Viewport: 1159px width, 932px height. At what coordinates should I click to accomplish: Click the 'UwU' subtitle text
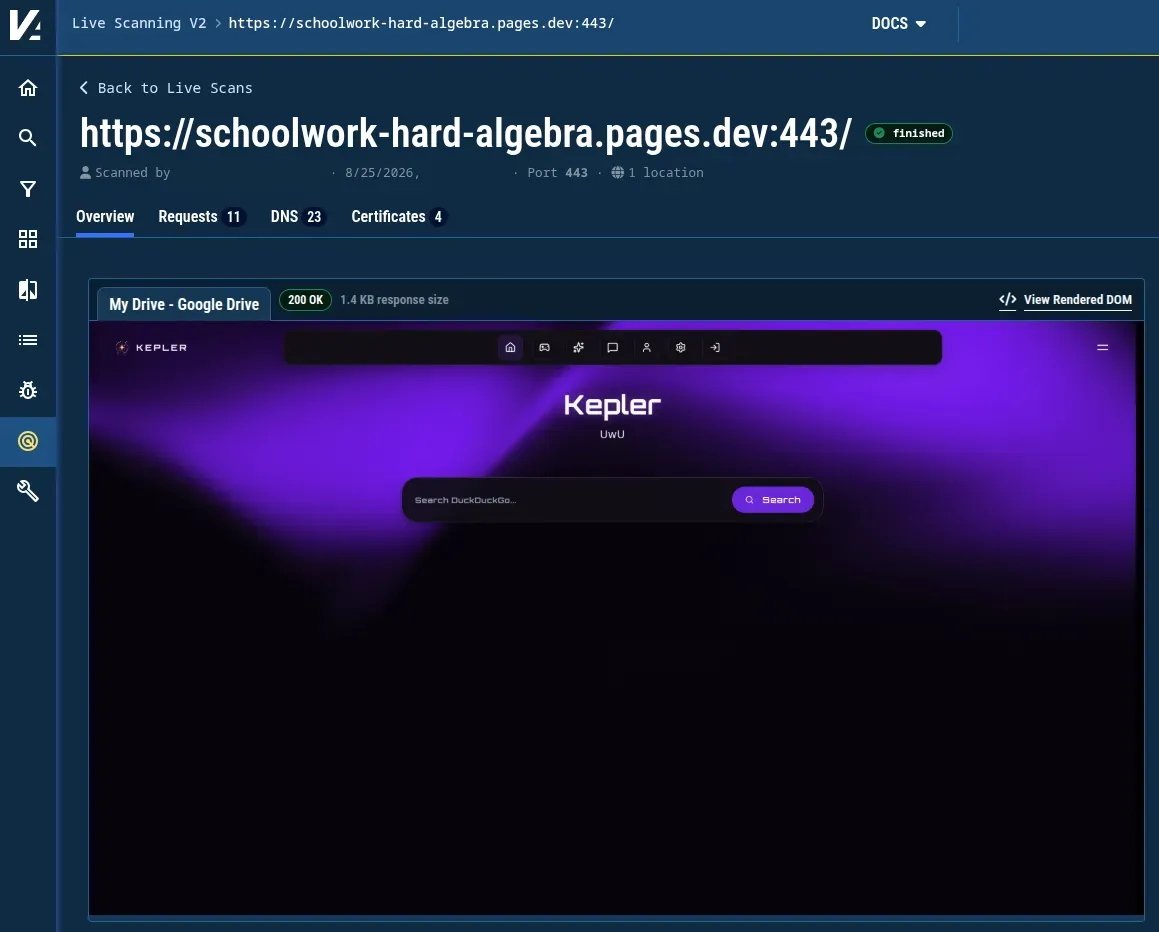[612, 434]
